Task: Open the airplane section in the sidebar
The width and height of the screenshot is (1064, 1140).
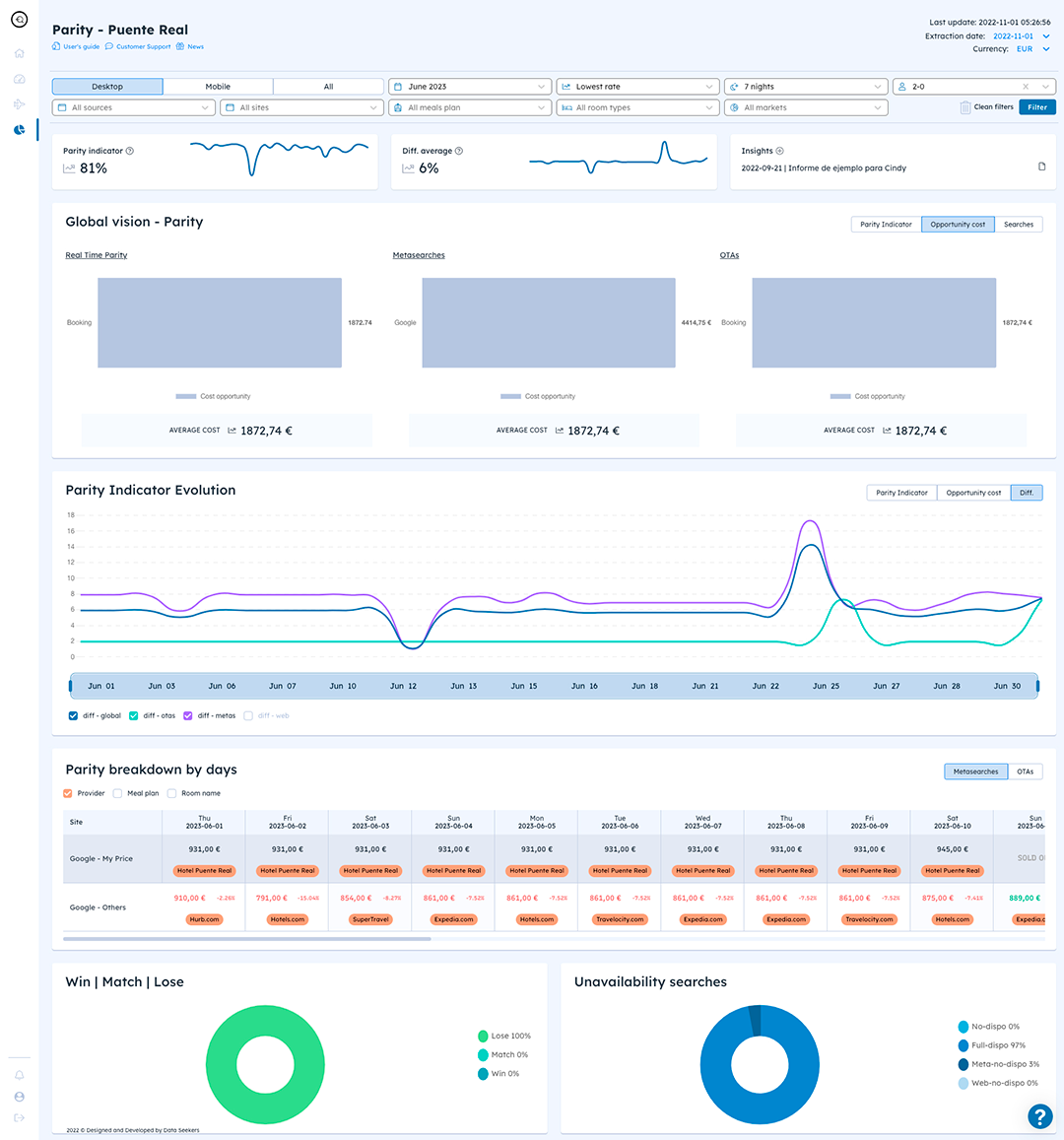Action: [20, 104]
